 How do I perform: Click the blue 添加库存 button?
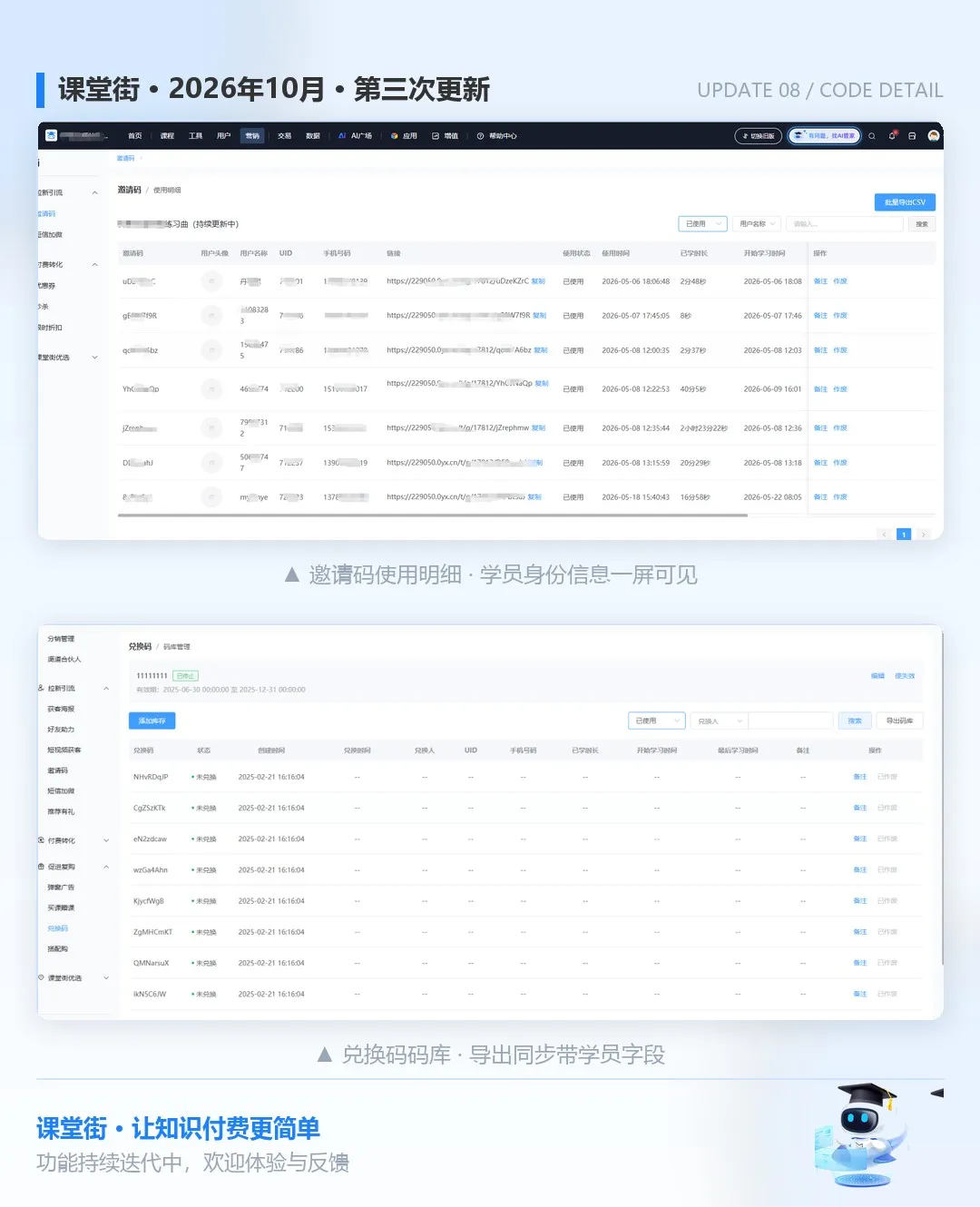[152, 721]
